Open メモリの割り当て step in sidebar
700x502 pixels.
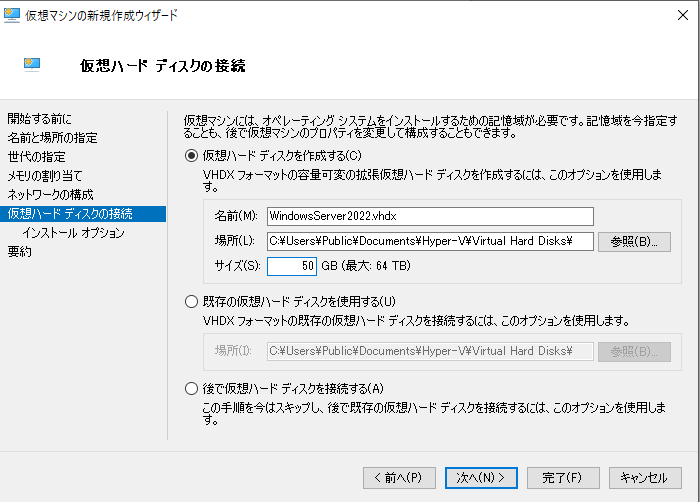[45, 176]
